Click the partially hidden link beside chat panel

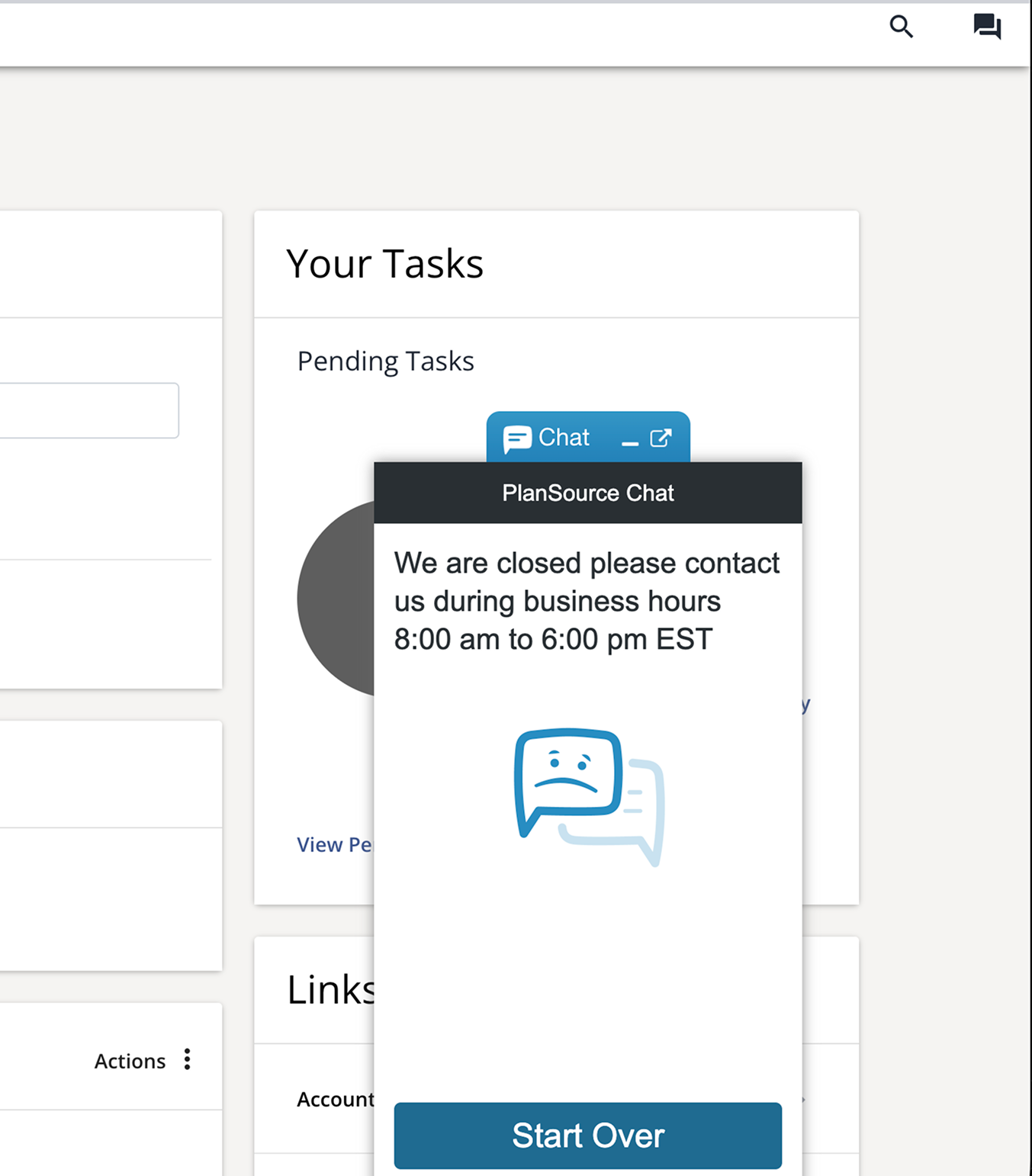[805, 703]
